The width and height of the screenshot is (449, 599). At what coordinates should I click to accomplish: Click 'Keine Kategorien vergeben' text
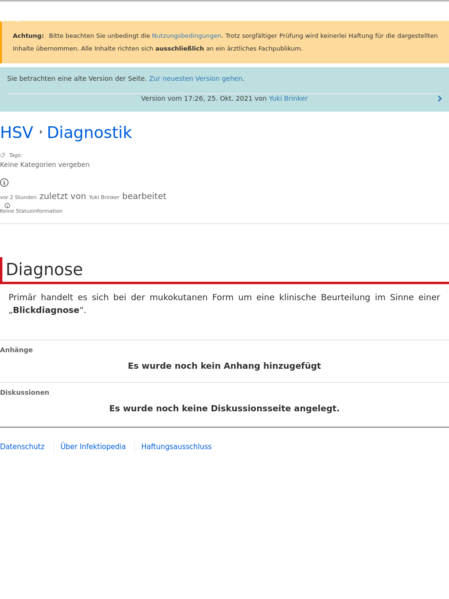tap(45, 165)
